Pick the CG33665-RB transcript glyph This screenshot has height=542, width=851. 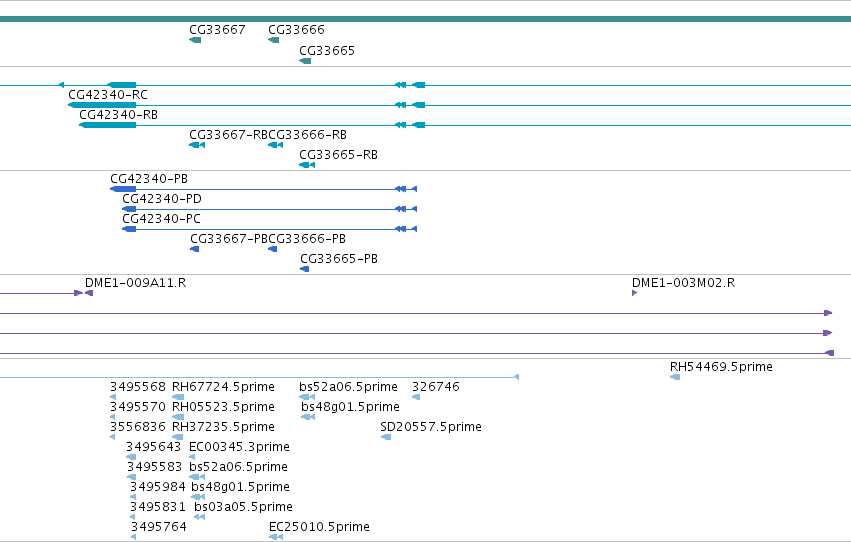tap(307, 165)
